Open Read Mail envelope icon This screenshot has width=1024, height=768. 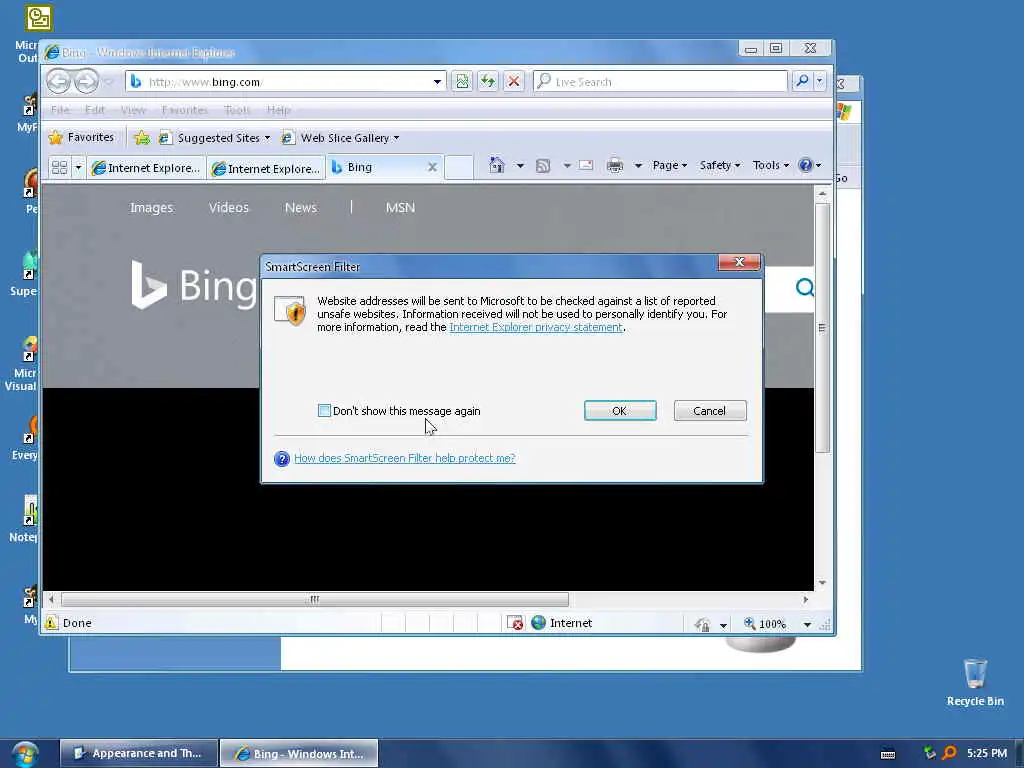click(586, 165)
